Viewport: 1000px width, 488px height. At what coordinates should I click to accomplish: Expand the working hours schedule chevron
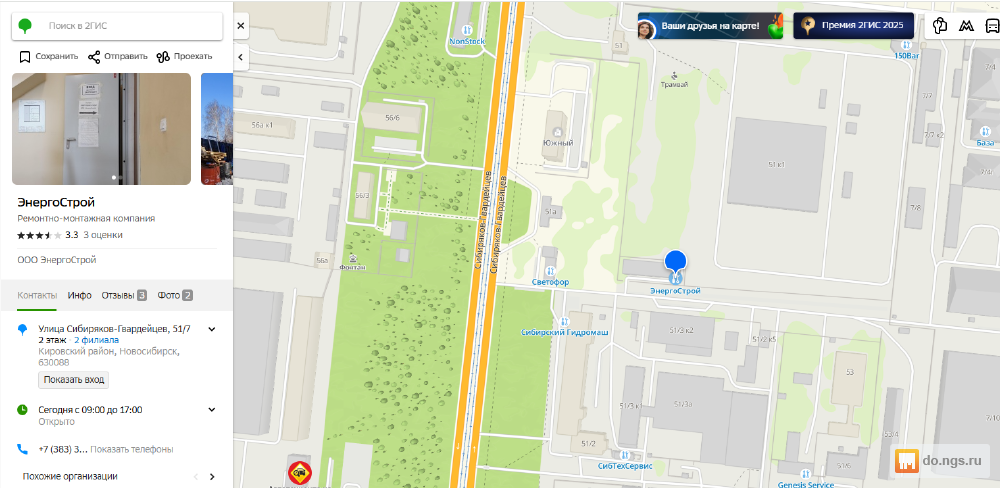[x=212, y=410]
